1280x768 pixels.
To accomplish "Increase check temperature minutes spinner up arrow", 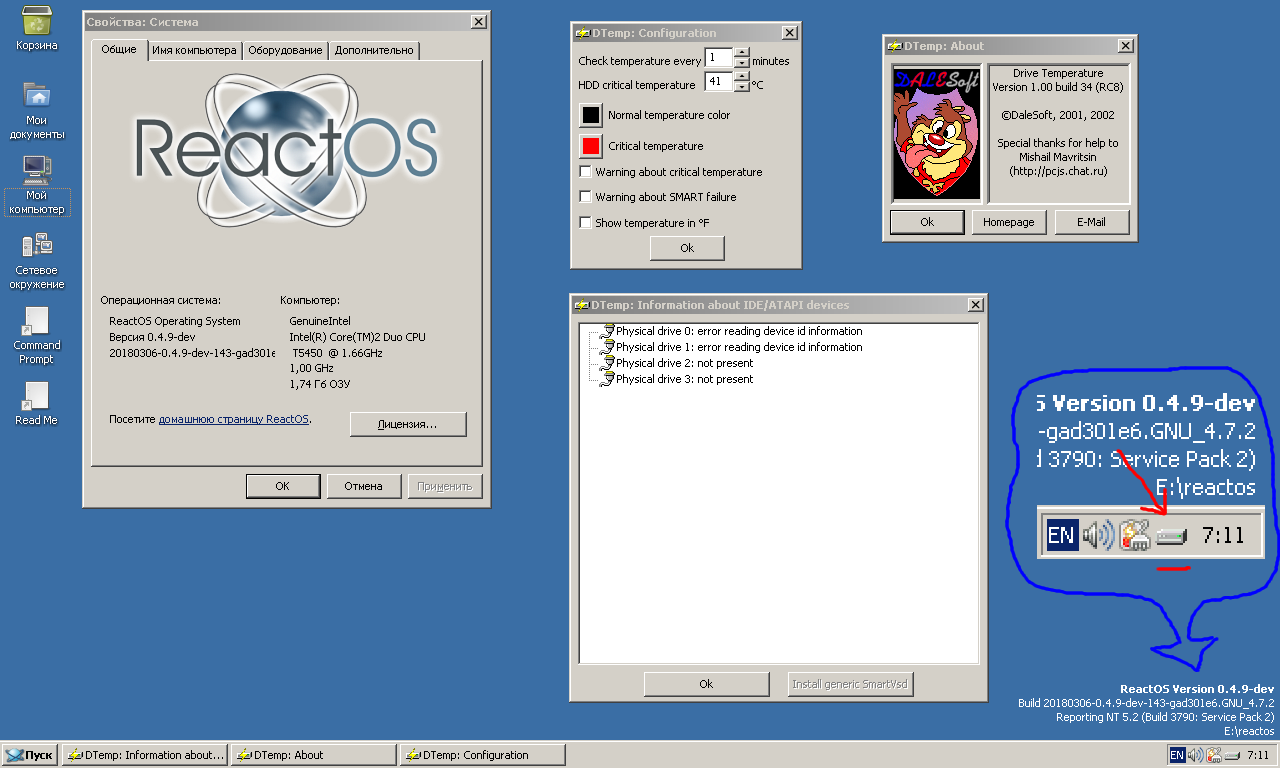I will tap(741, 54).
